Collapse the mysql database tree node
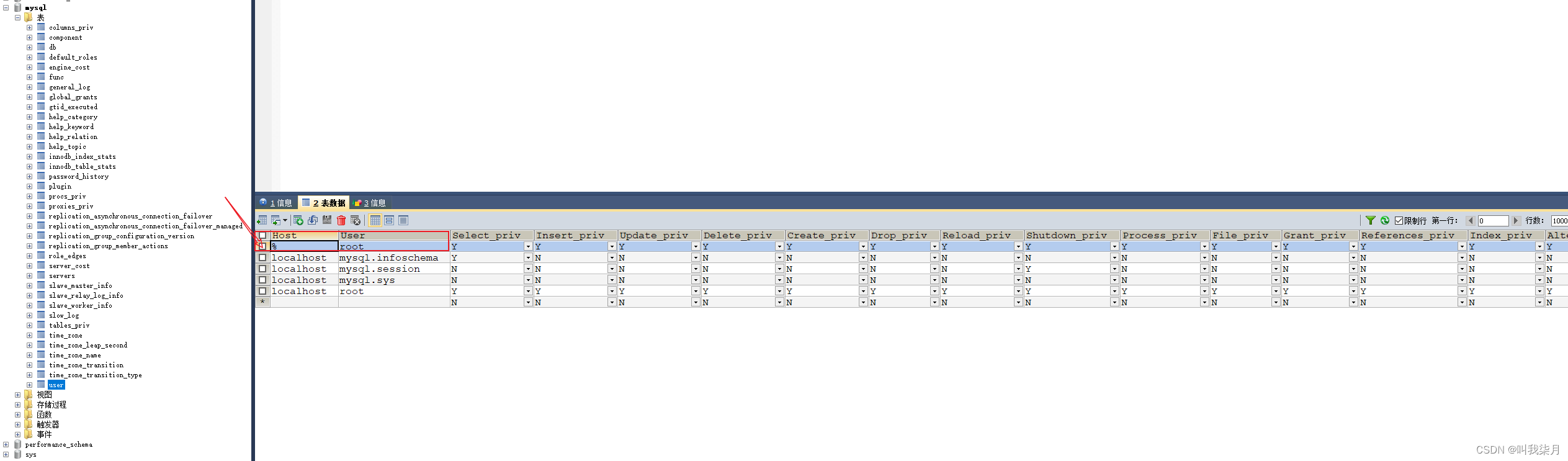The image size is (1568, 461). [6, 7]
